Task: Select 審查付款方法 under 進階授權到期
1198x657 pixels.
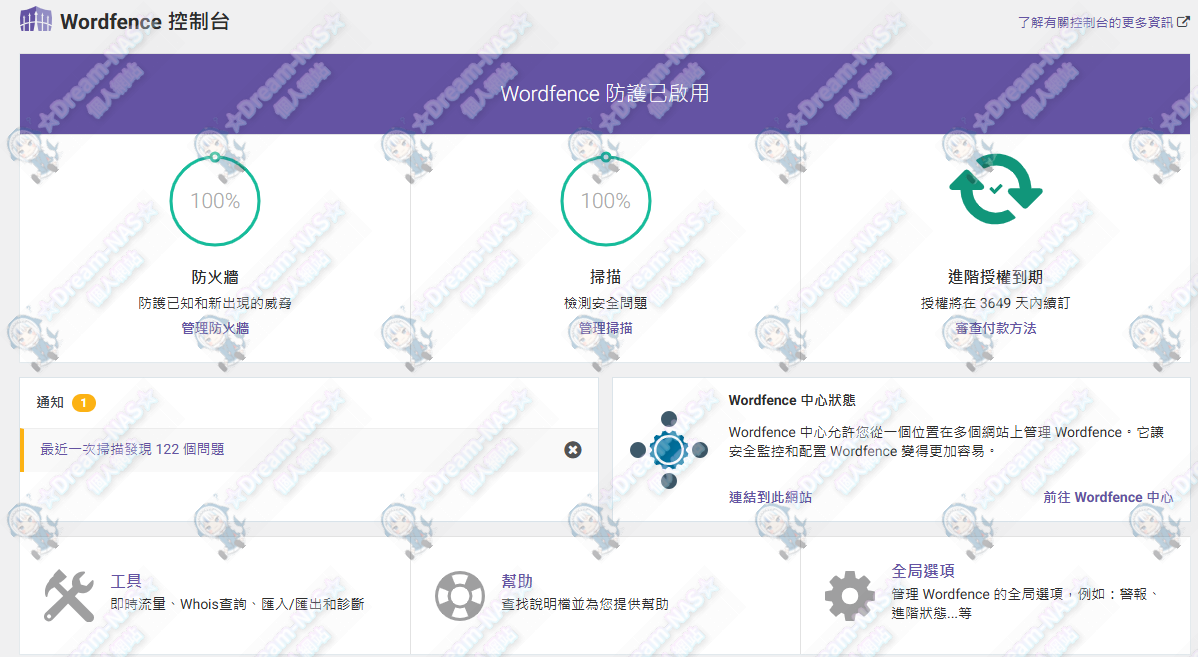Action: pyautogui.click(x=996, y=327)
